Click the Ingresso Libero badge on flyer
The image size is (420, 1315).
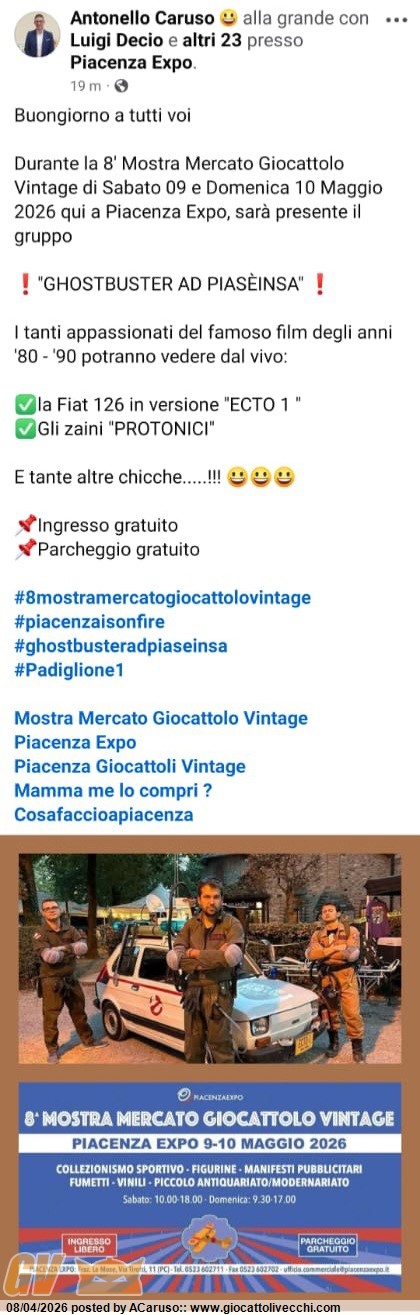click(91, 1246)
